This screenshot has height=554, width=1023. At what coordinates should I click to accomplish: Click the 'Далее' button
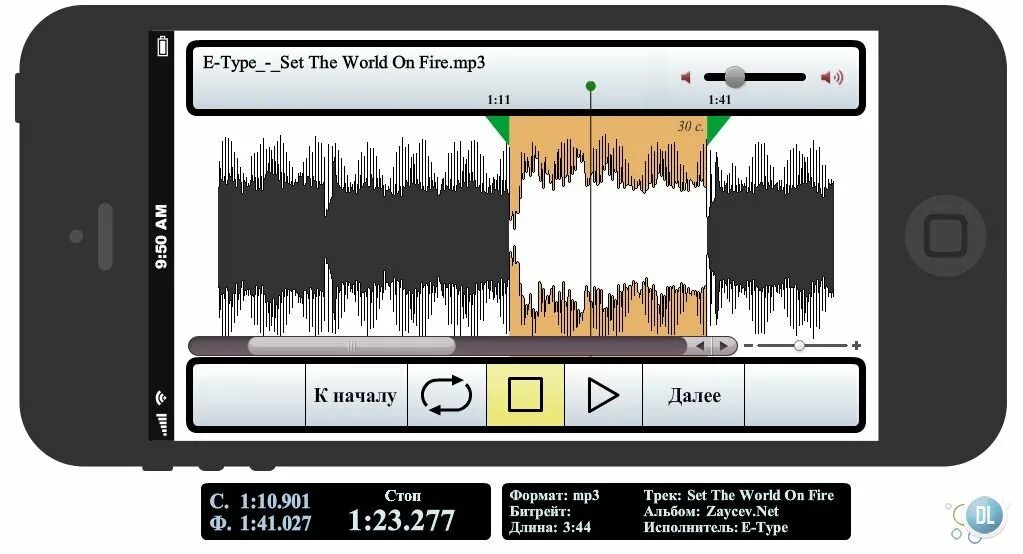pos(694,395)
